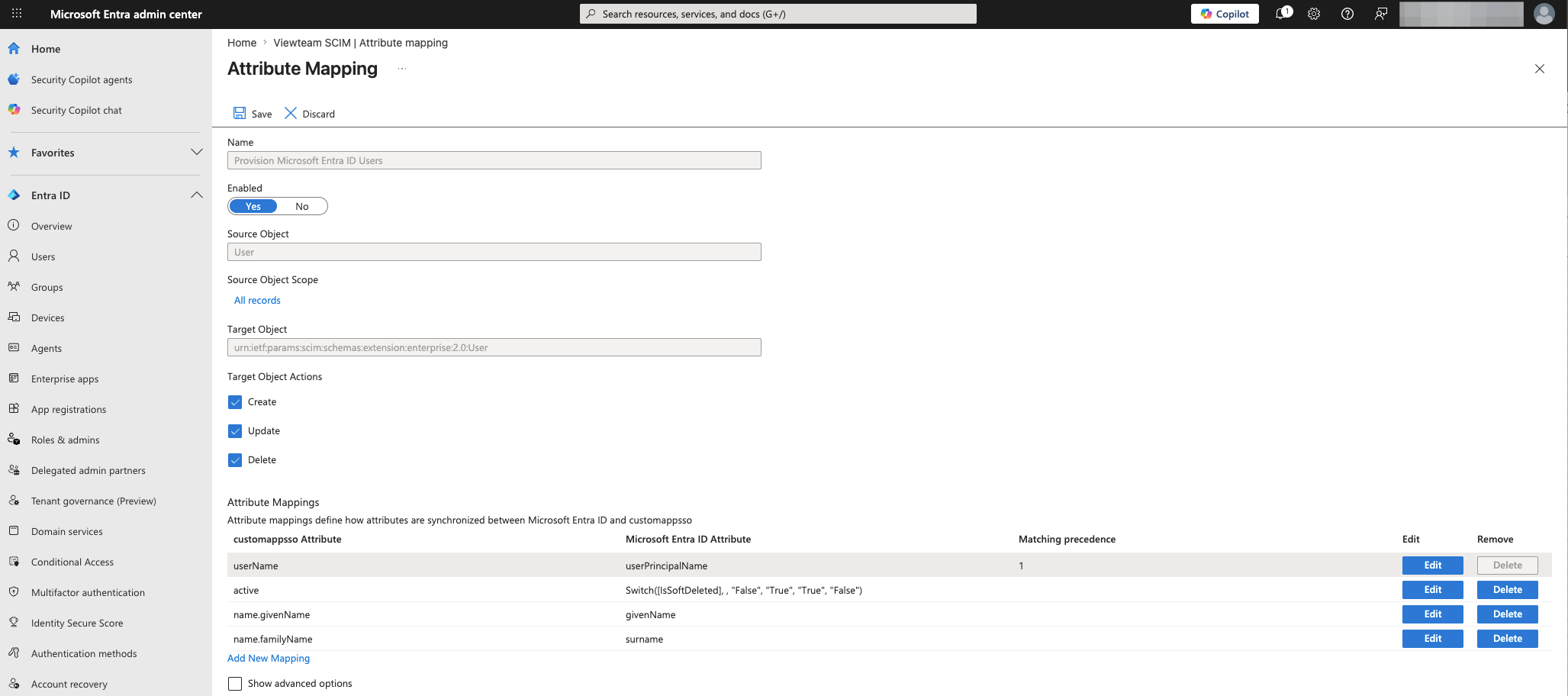Save the attribute mapping
Viewport: 1568px width, 696px height.
[x=253, y=114]
